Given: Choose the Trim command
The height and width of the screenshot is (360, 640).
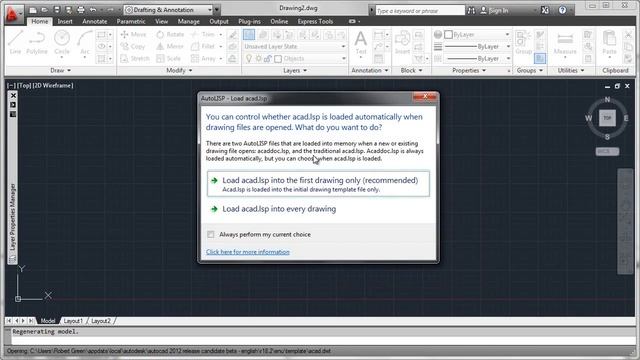Looking at the screenshot, I should coord(203,34).
